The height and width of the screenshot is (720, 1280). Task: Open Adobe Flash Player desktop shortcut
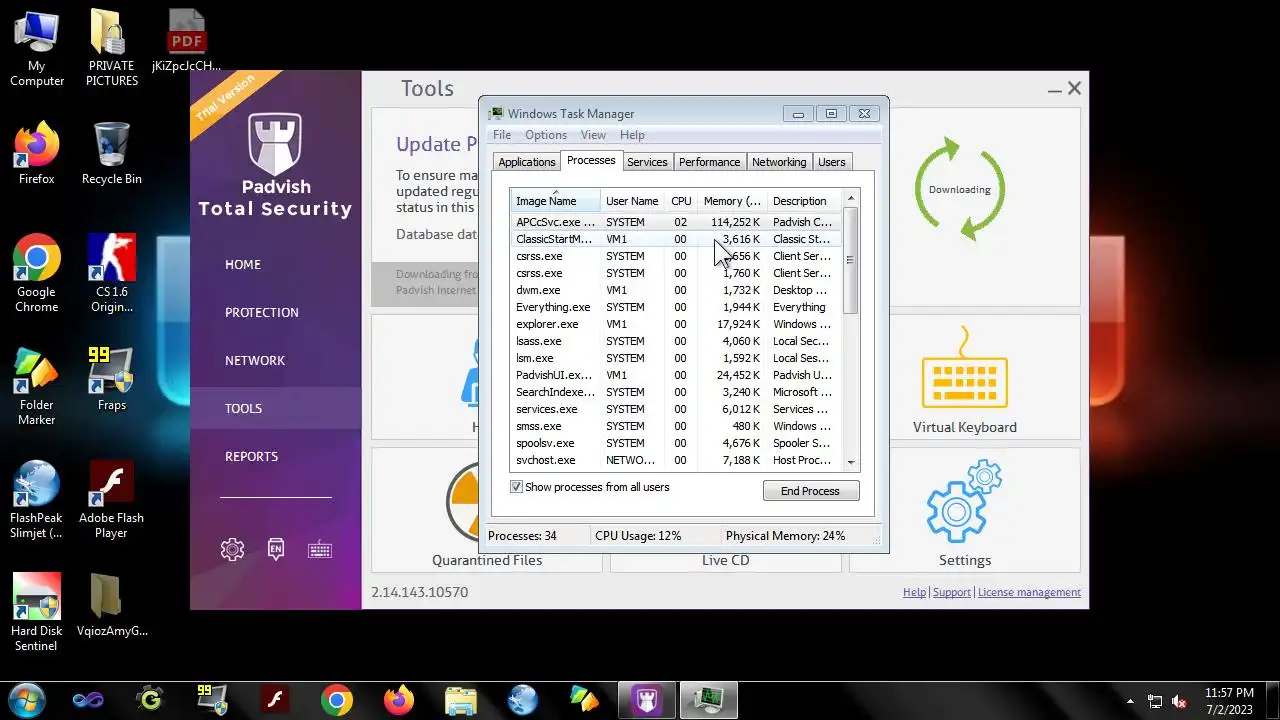click(x=111, y=500)
